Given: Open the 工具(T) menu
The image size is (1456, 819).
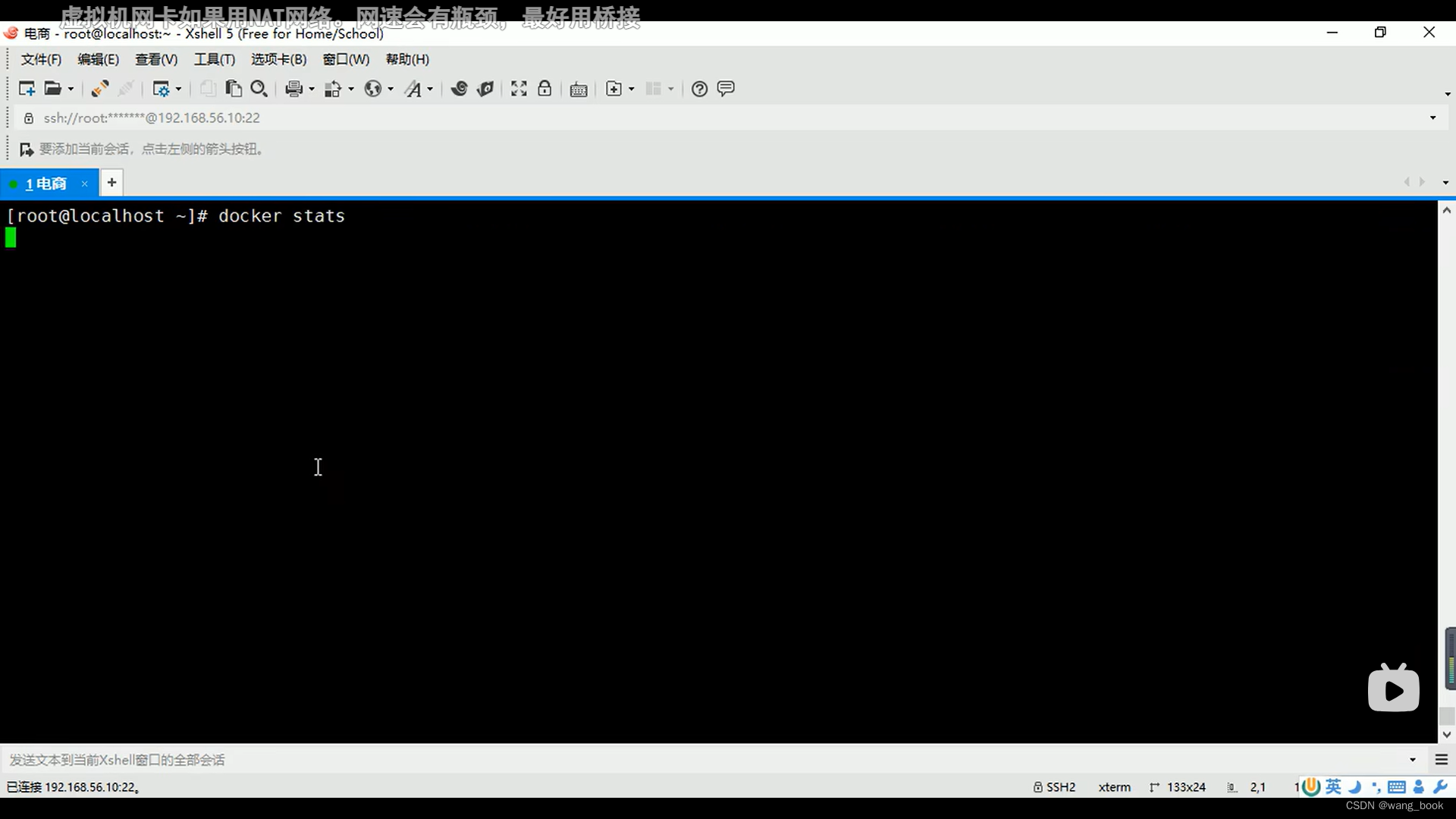Looking at the screenshot, I should (215, 59).
